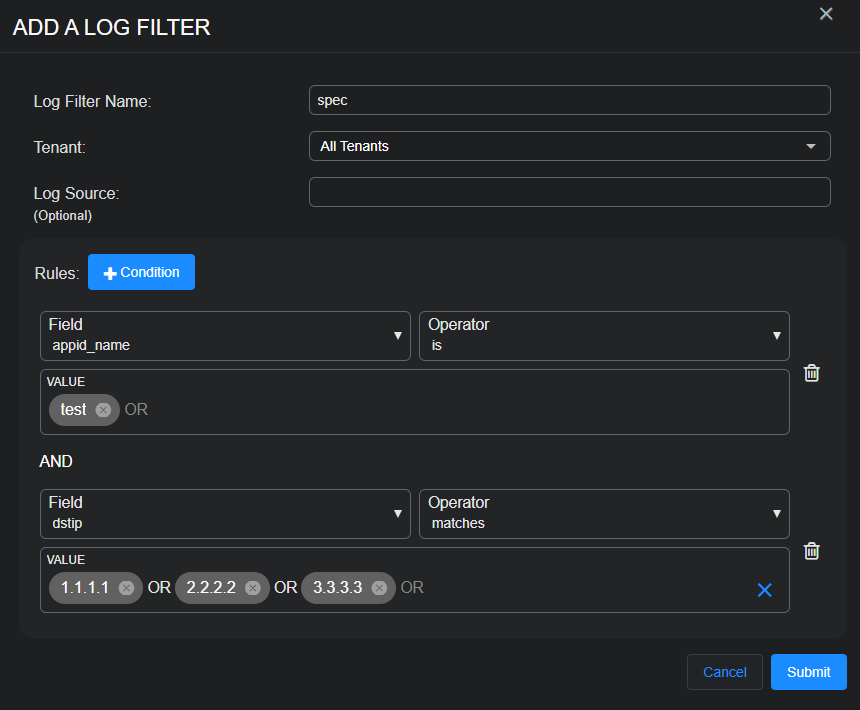The height and width of the screenshot is (710, 860).
Task: Close the Add a Log Filter dialog
Action: 826,14
